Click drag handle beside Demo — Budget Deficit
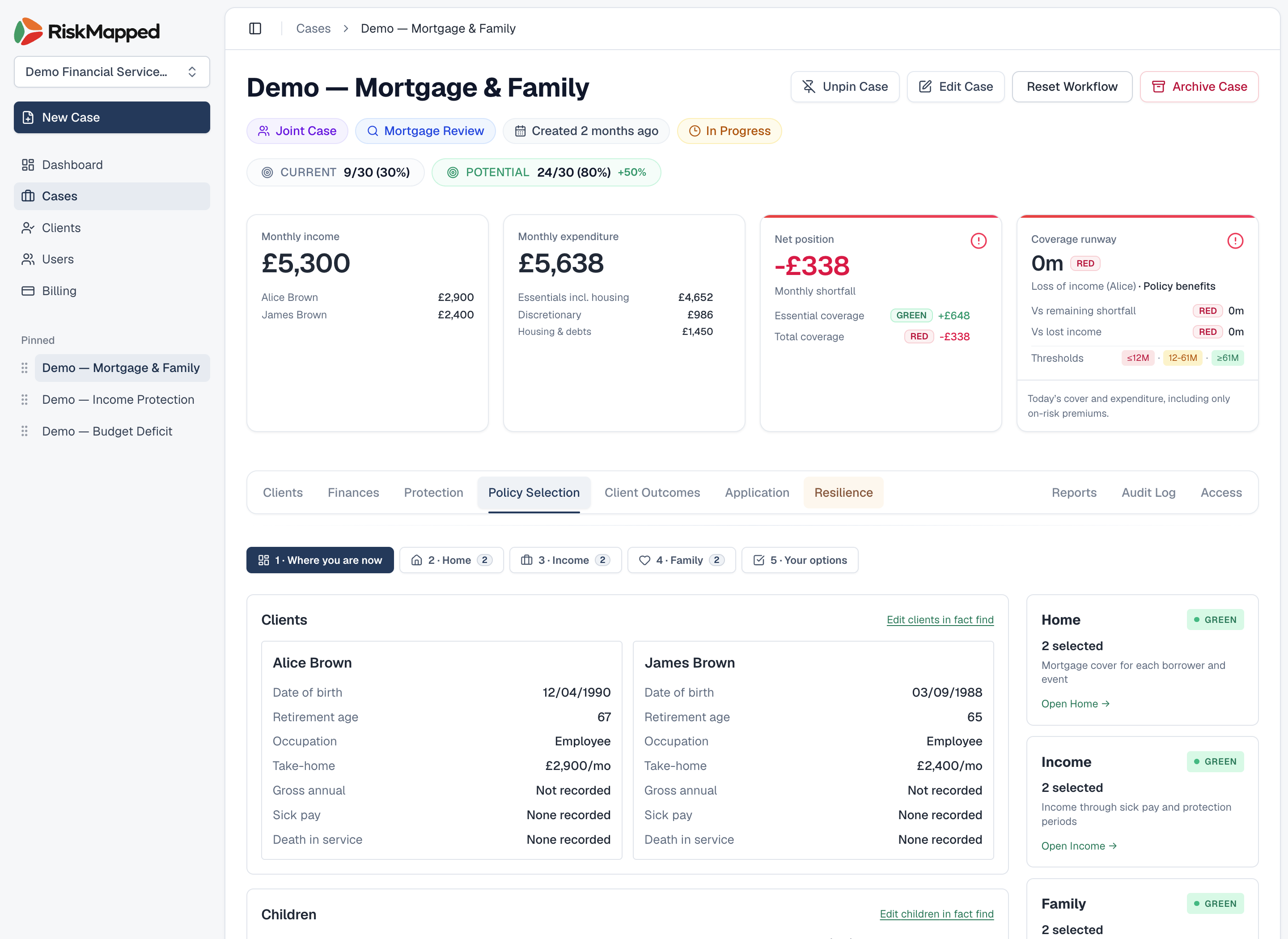 coord(25,431)
